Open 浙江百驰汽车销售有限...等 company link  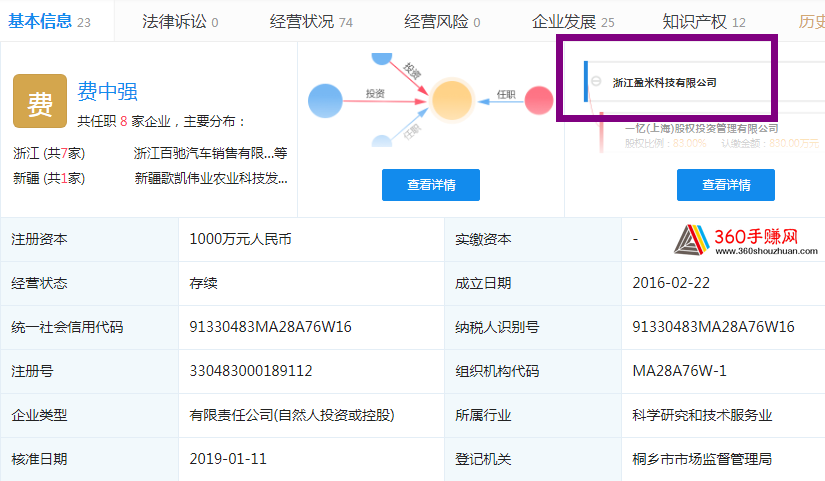point(210,153)
